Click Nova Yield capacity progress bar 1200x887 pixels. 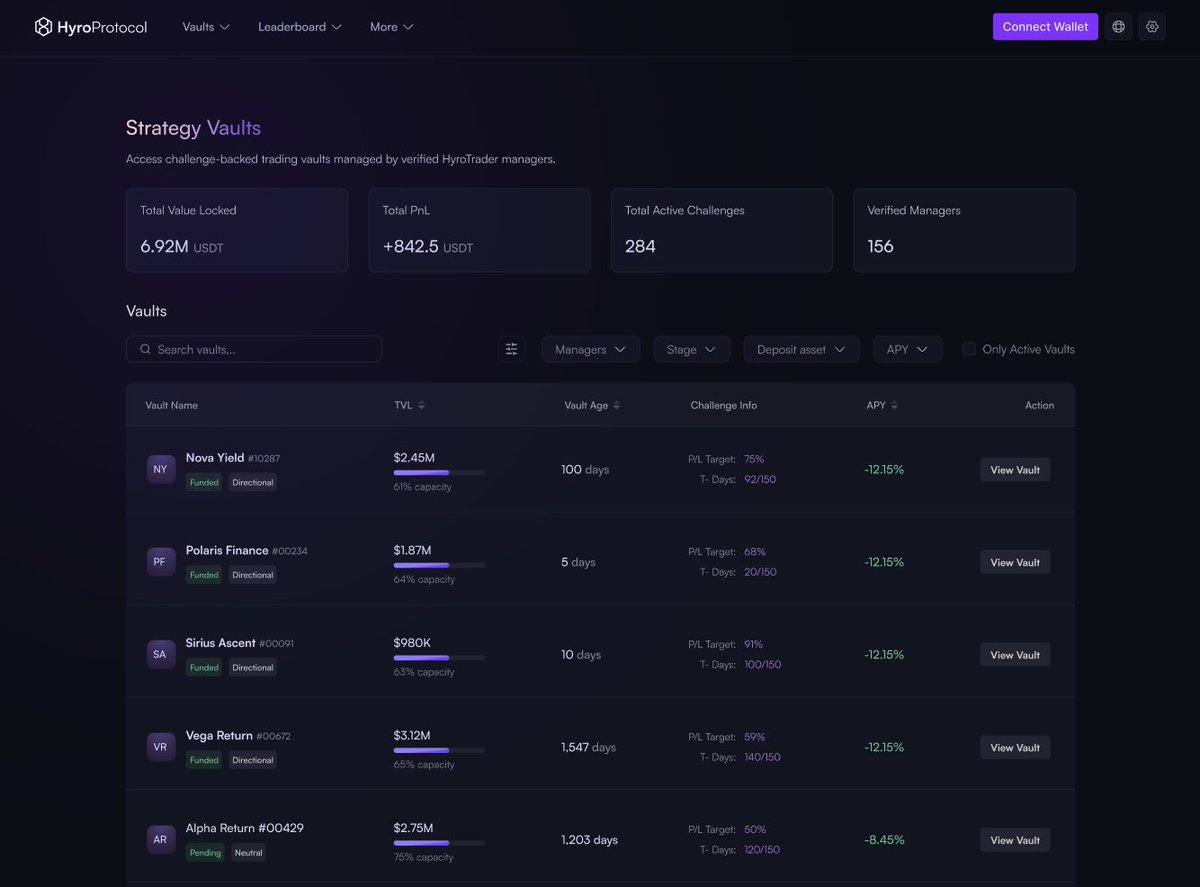click(439, 472)
